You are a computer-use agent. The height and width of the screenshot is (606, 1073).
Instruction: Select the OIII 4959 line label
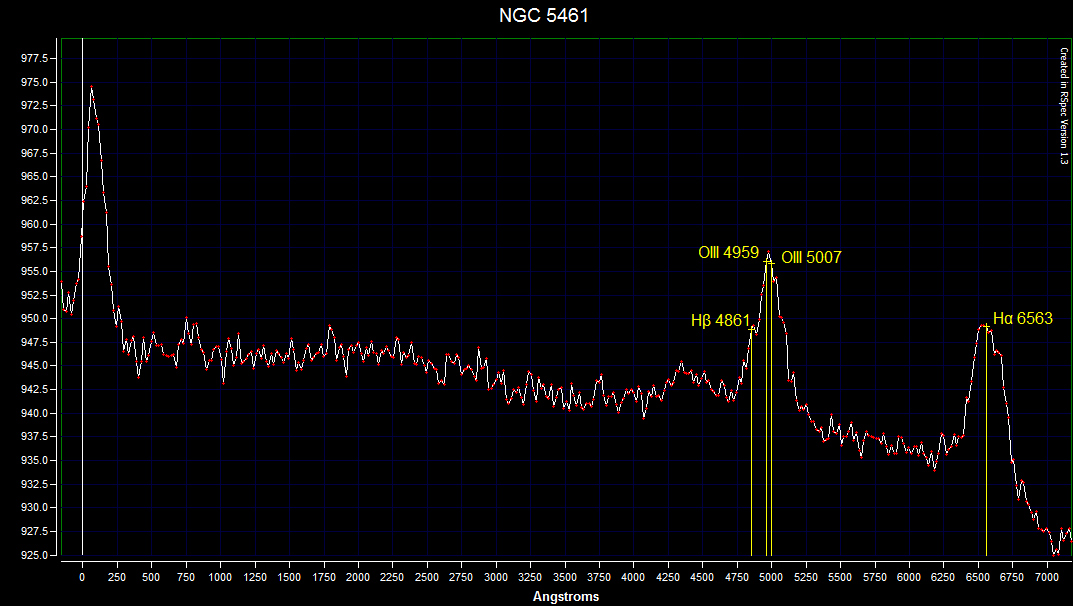(728, 253)
